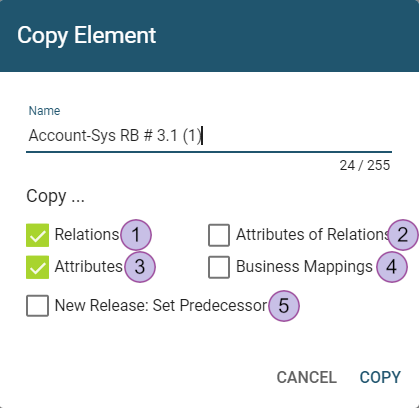
Task: Uncheck the Relations checkbox
Action: [x=37, y=235]
